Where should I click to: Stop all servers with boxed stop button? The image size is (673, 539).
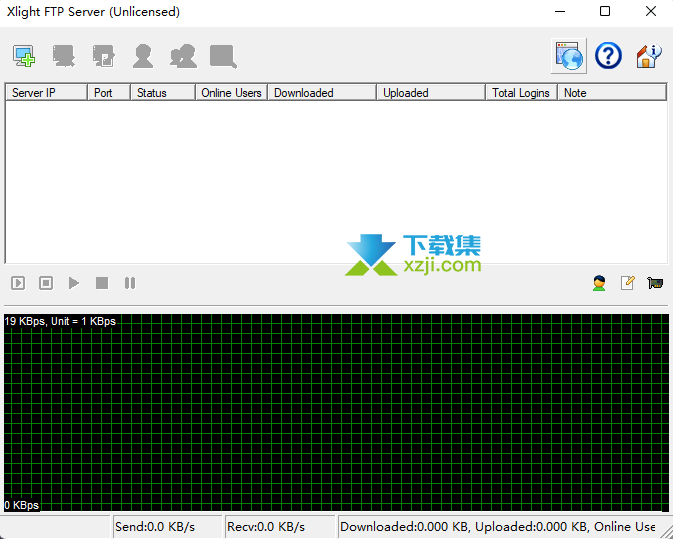[x=46, y=283]
